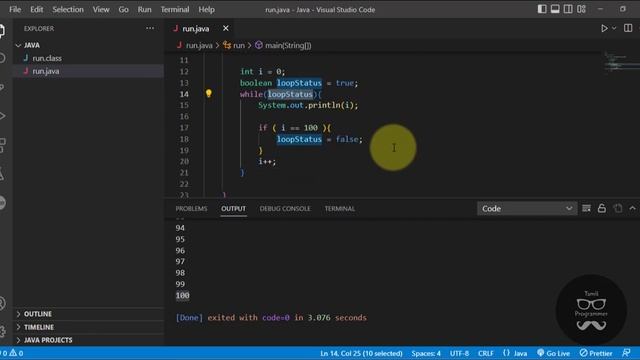Toggle the primary side bar layout icon
The height and width of the screenshot is (360, 640).
pyautogui.click(x=542, y=9)
